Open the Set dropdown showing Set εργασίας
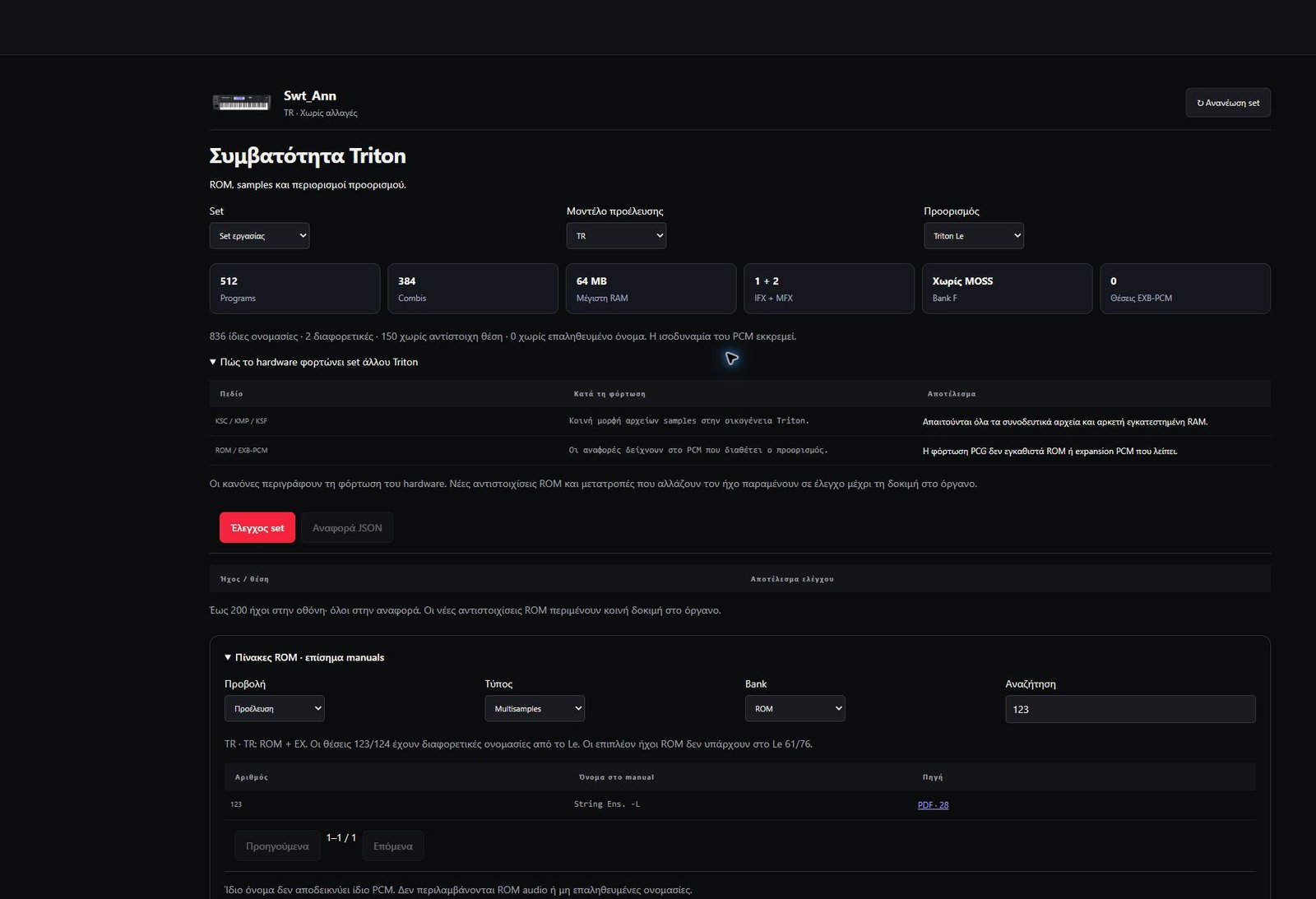This screenshot has width=1316, height=899. (259, 236)
